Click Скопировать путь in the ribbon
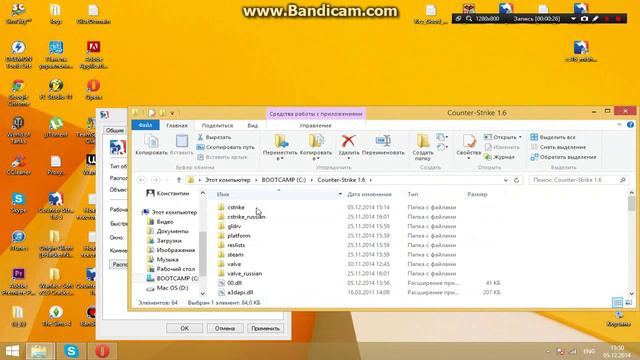Screen dimensions: 640x360 [x=226, y=147]
